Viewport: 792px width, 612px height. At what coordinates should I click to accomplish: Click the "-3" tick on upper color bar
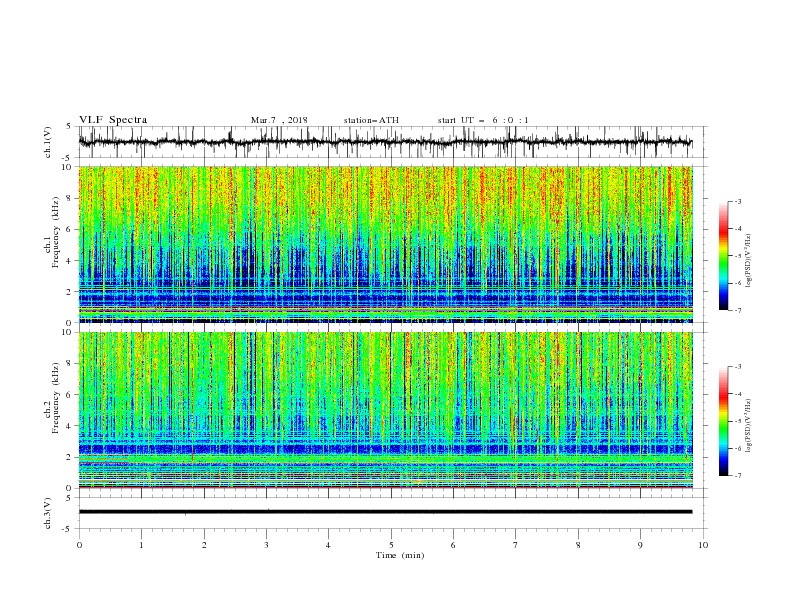tap(738, 201)
